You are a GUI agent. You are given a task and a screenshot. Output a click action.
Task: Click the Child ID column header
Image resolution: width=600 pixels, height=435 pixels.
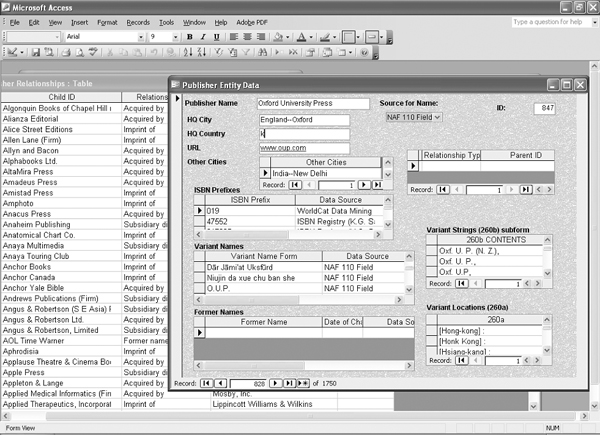click(60, 97)
